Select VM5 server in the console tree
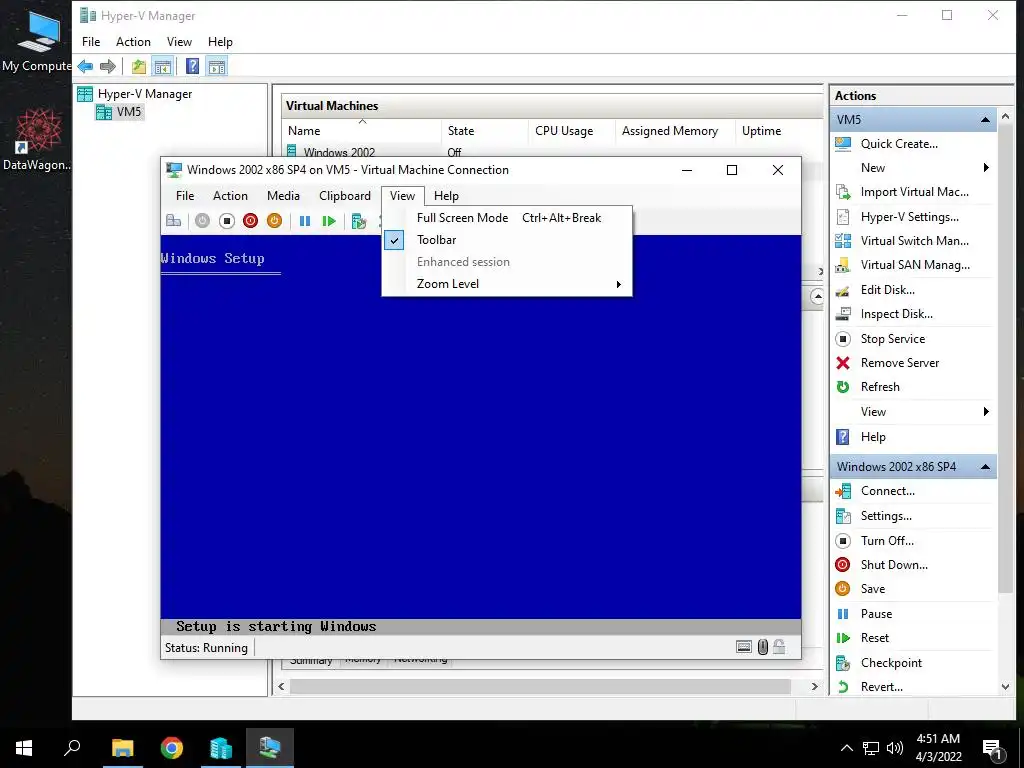 click(129, 112)
